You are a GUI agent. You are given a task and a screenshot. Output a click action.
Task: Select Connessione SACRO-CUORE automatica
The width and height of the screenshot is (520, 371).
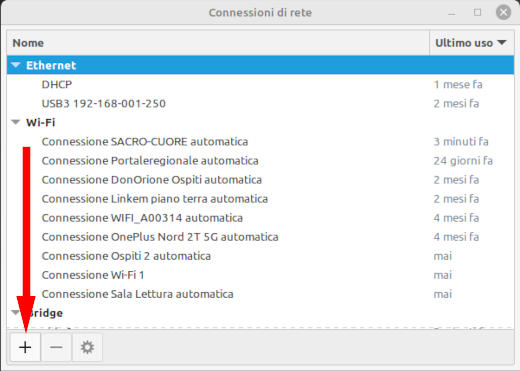pyautogui.click(x=260, y=142)
